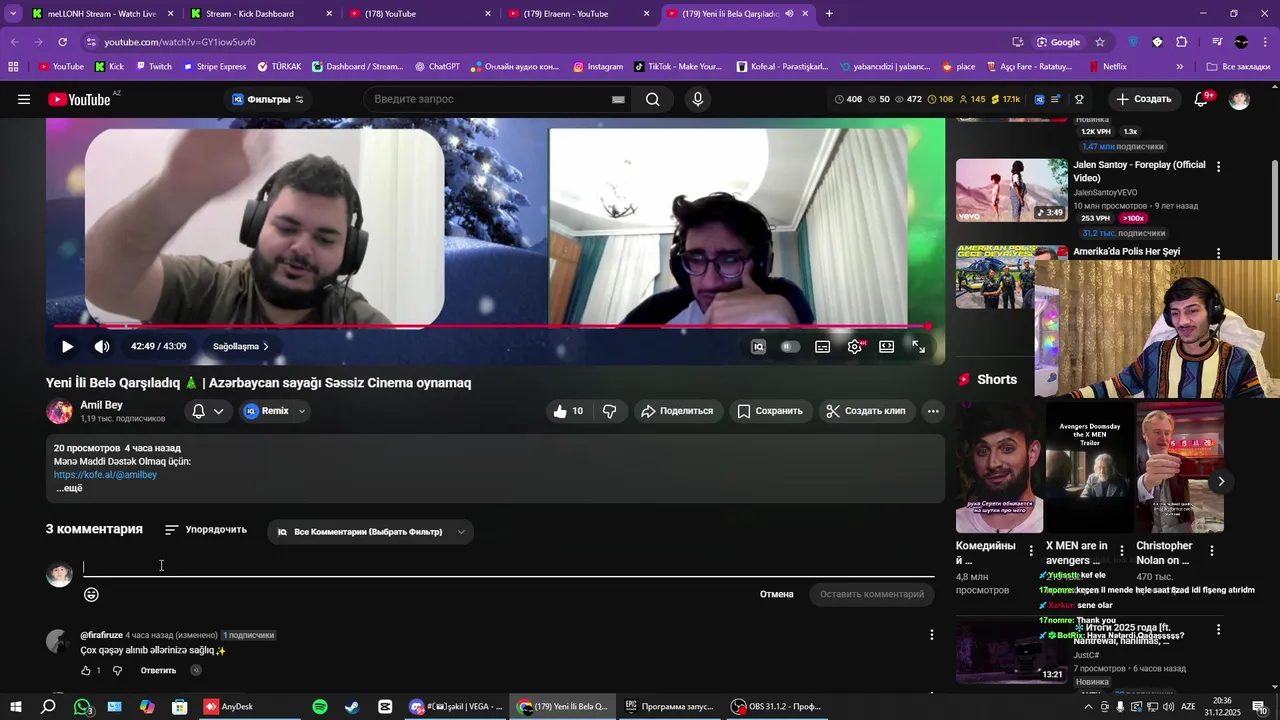This screenshot has height=720, width=1280.
Task: Click the red video progress bar
Action: coord(490,326)
